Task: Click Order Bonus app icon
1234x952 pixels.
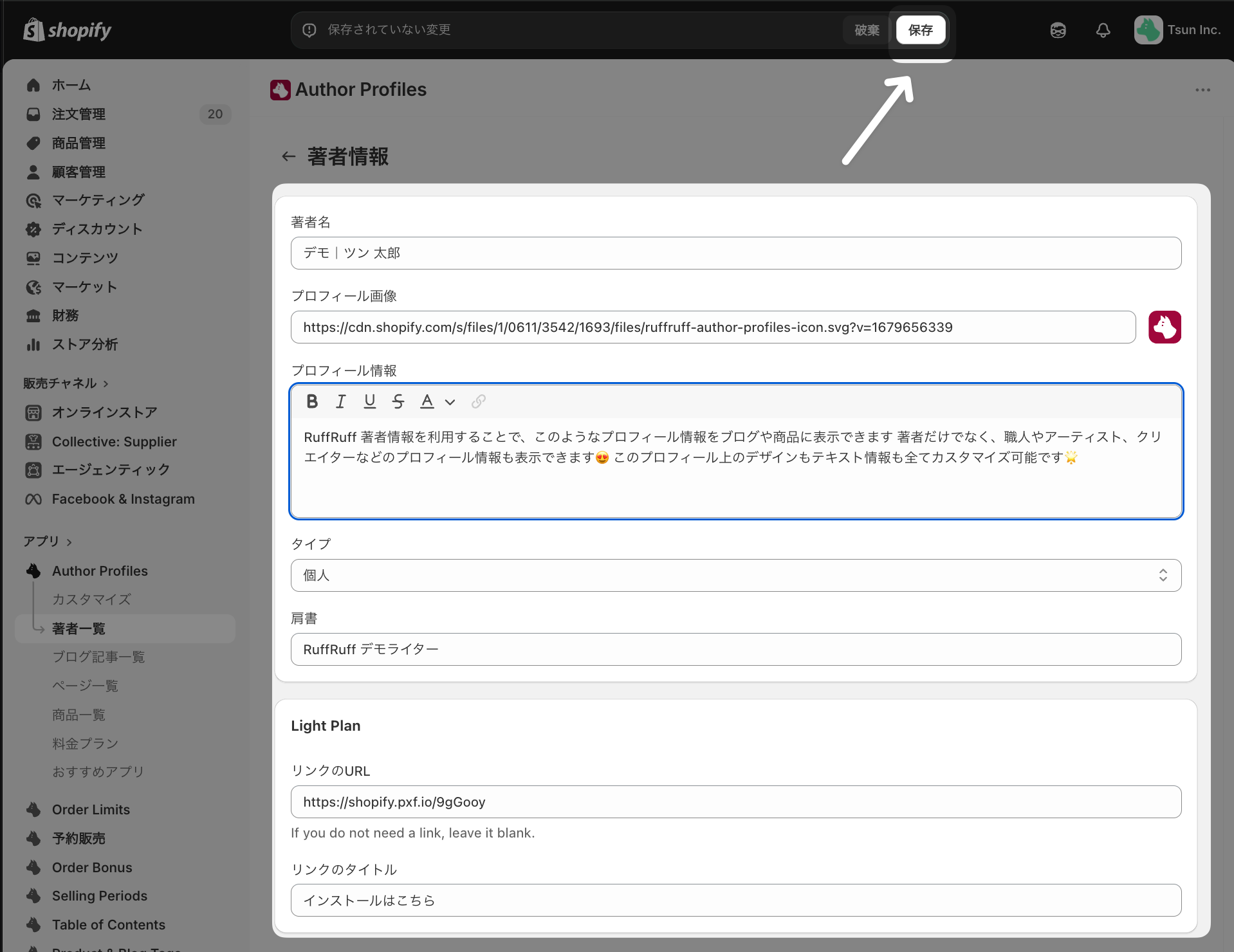Action: pyautogui.click(x=33, y=867)
